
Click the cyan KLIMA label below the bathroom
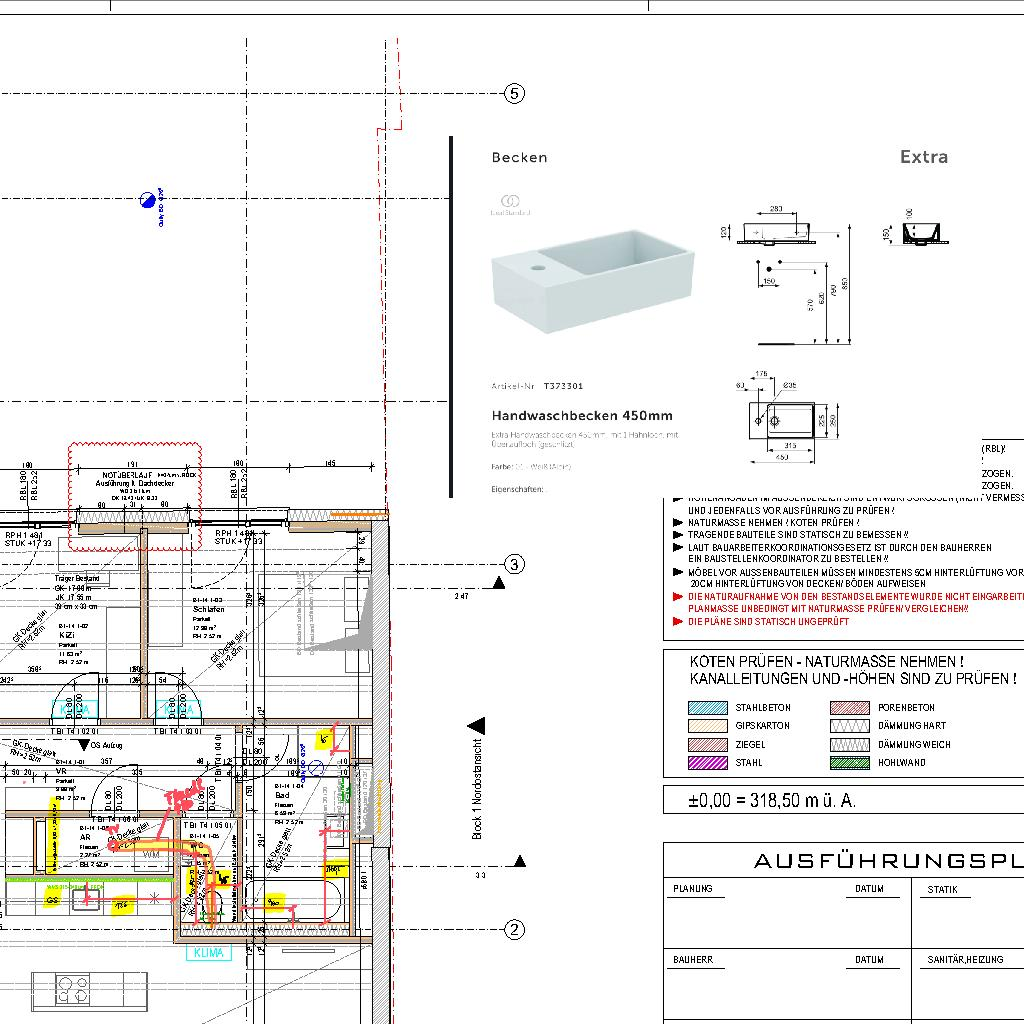[x=208, y=953]
